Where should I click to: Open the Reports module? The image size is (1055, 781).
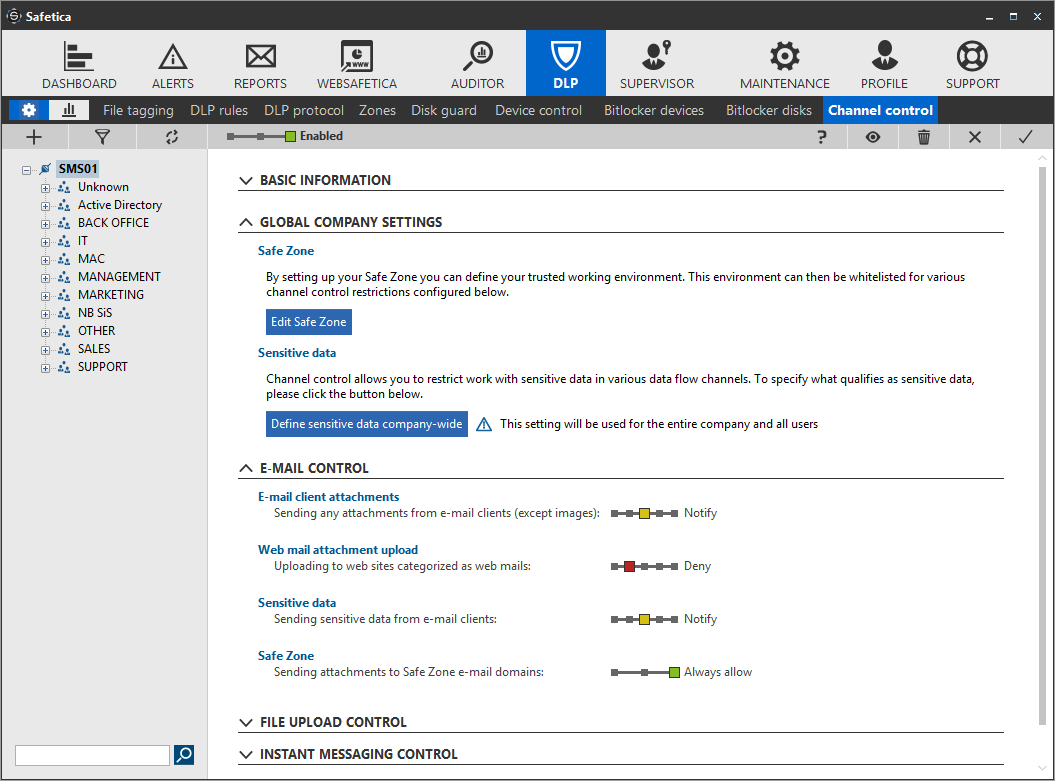coord(260,65)
